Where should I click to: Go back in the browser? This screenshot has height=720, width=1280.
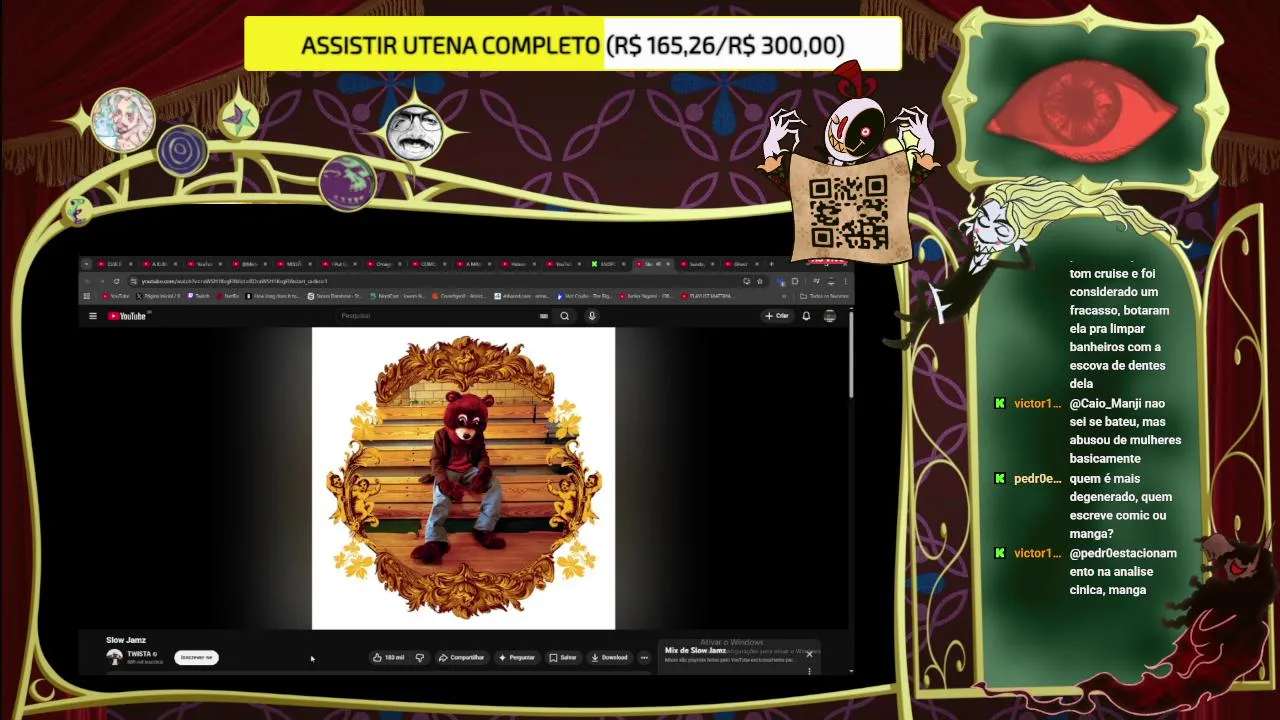click(87, 281)
